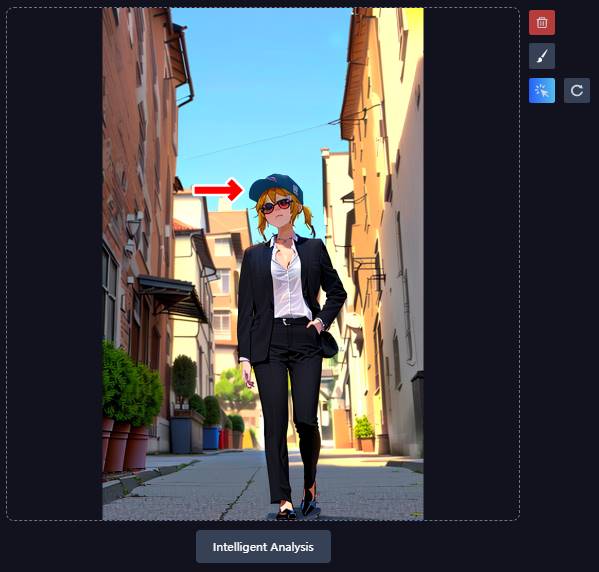Select the paintbrush mask tool
599x572 pixels.
[542, 56]
